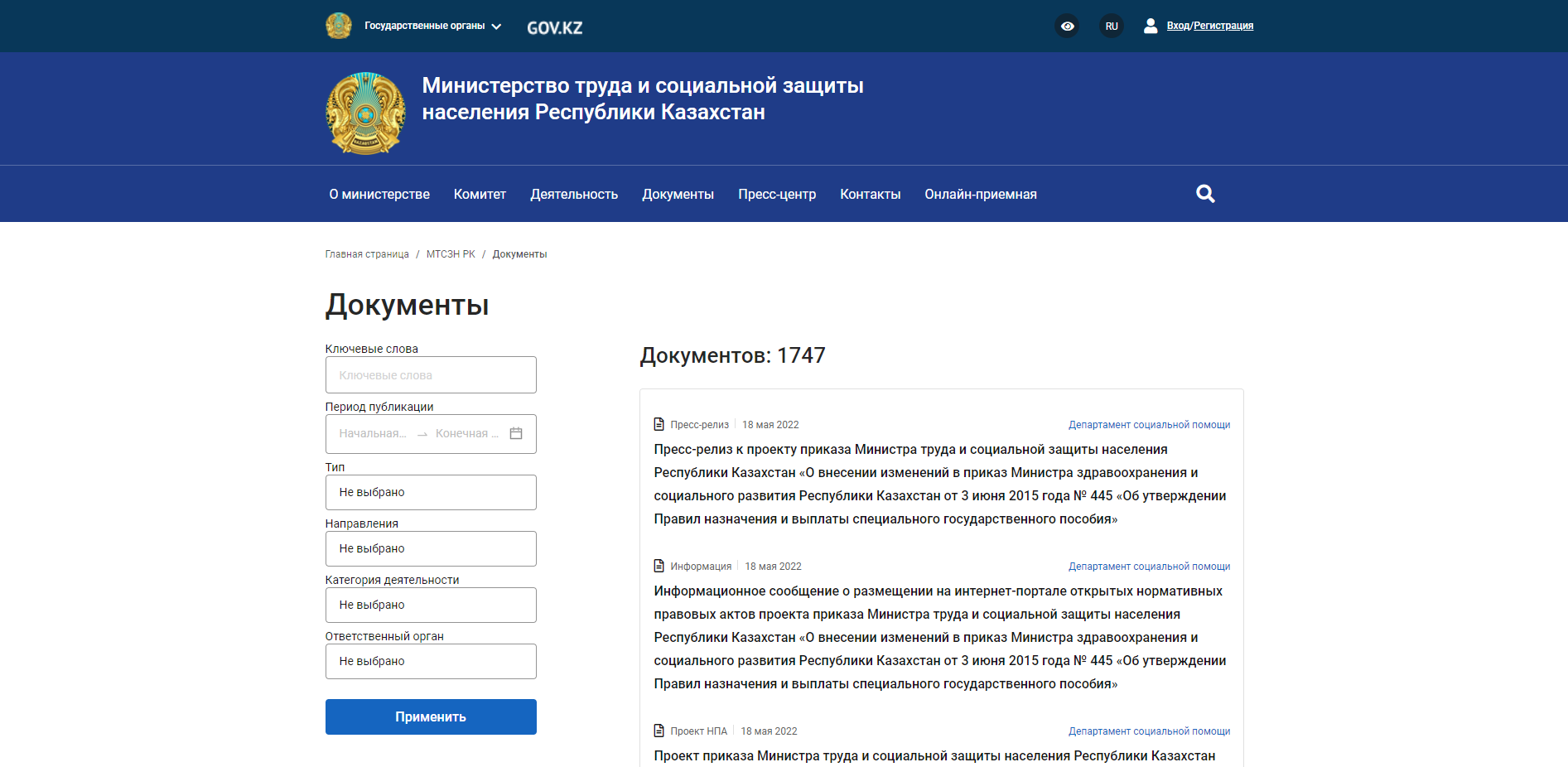This screenshot has height=767, width=1568.
Task: Focus the Ключевые слова input field
Action: (431, 375)
